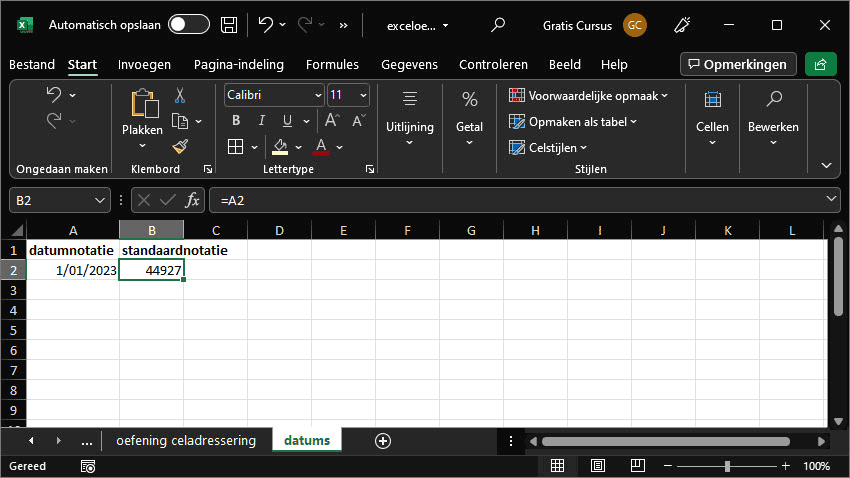
Task: Click the Select All corner triangle
Action: [17, 230]
